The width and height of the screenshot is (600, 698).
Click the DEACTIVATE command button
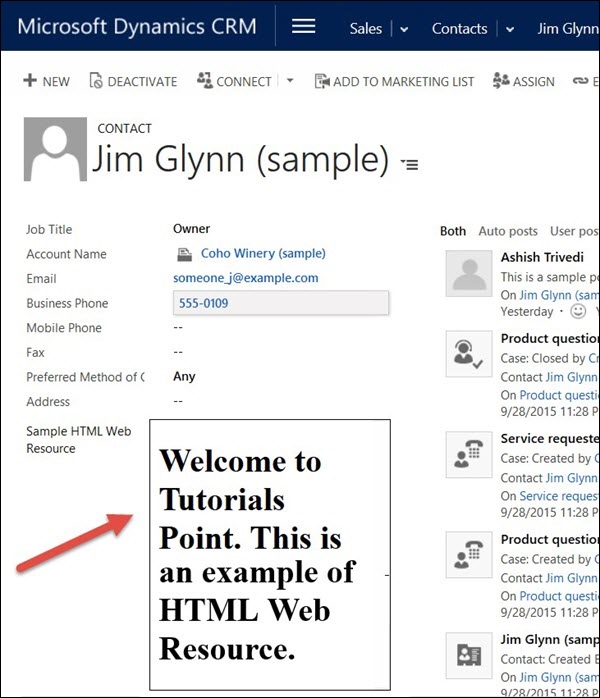click(134, 81)
